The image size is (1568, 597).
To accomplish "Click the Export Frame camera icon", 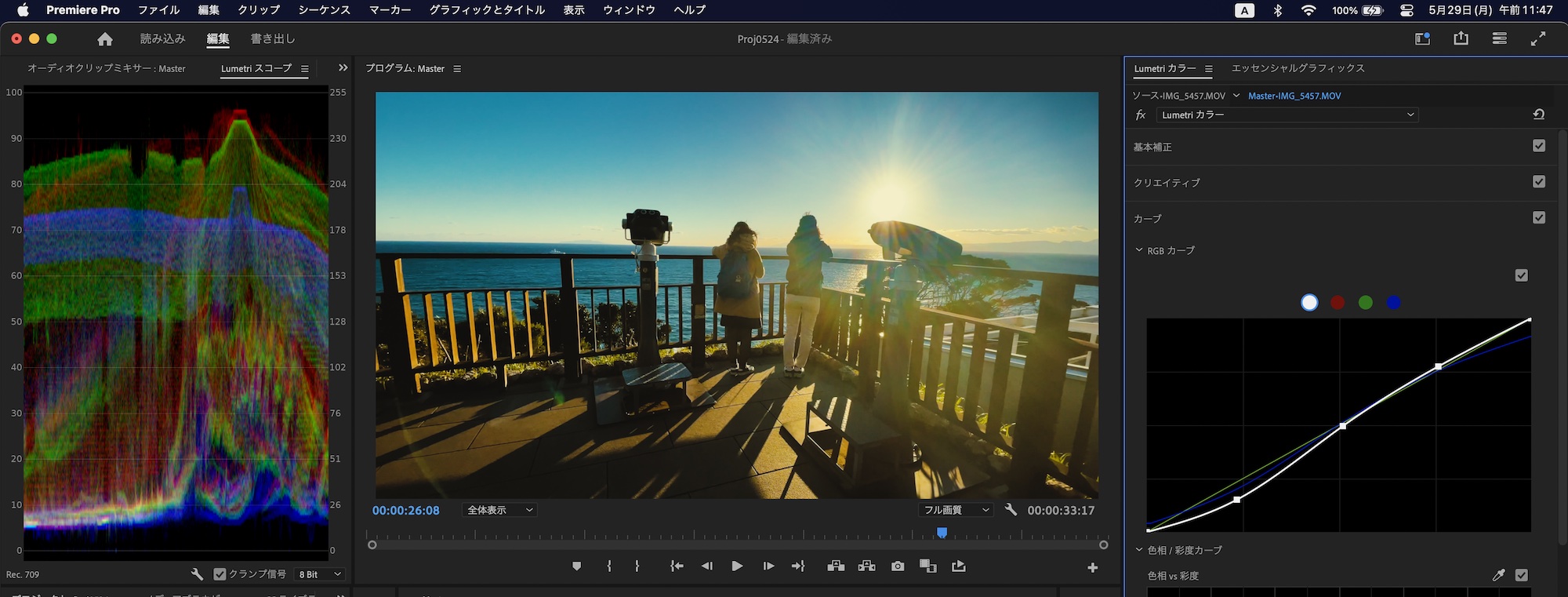I will [x=898, y=566].
